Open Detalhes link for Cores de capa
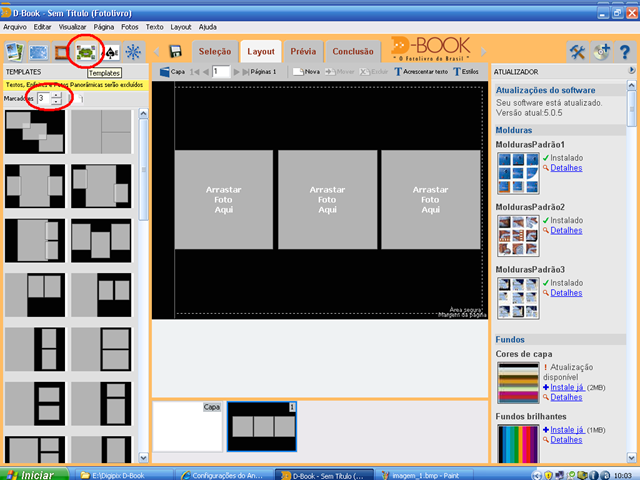 566,397
